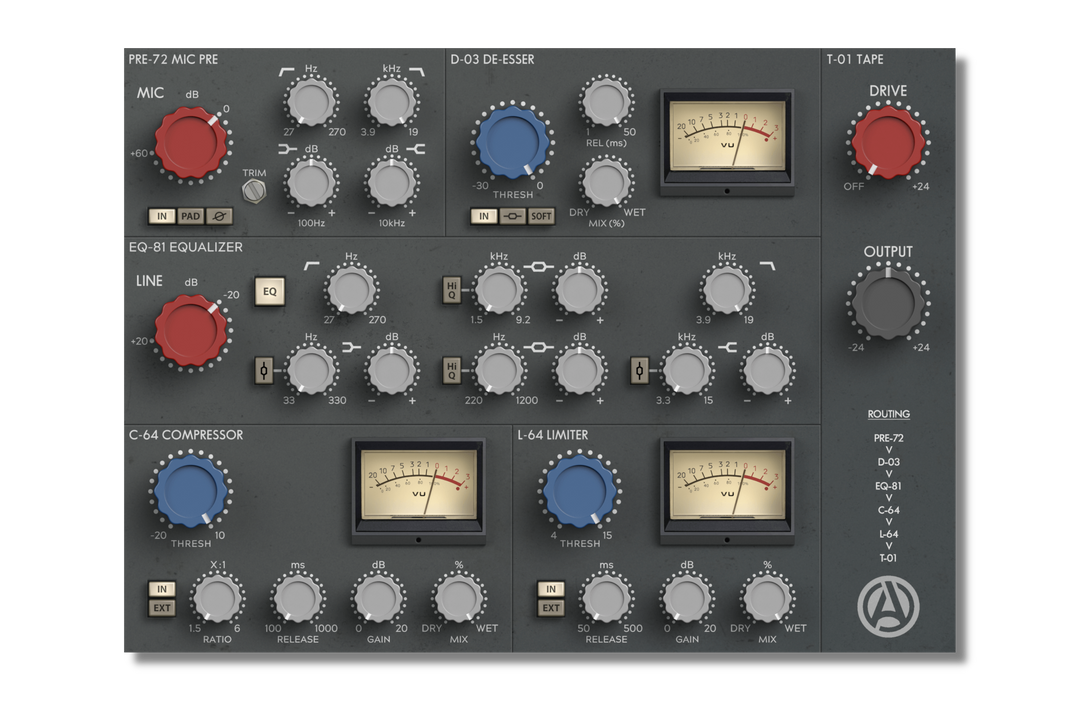Click the TRIM screw control
Screen dimensions: 1080x701
click(254, 191)
